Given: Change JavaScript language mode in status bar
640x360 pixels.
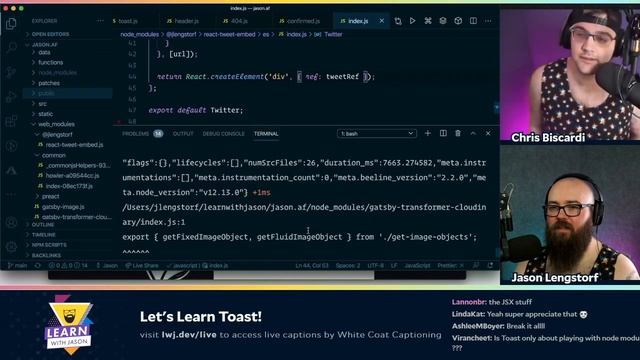Looking at the screenshot, I should click(417, 265).
